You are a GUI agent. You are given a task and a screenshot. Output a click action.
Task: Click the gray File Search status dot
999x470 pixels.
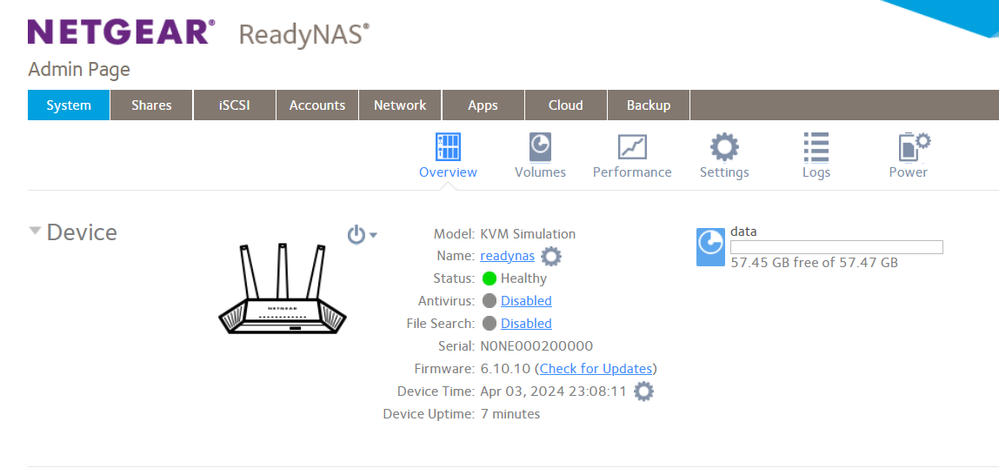click(x=489, y=324)
